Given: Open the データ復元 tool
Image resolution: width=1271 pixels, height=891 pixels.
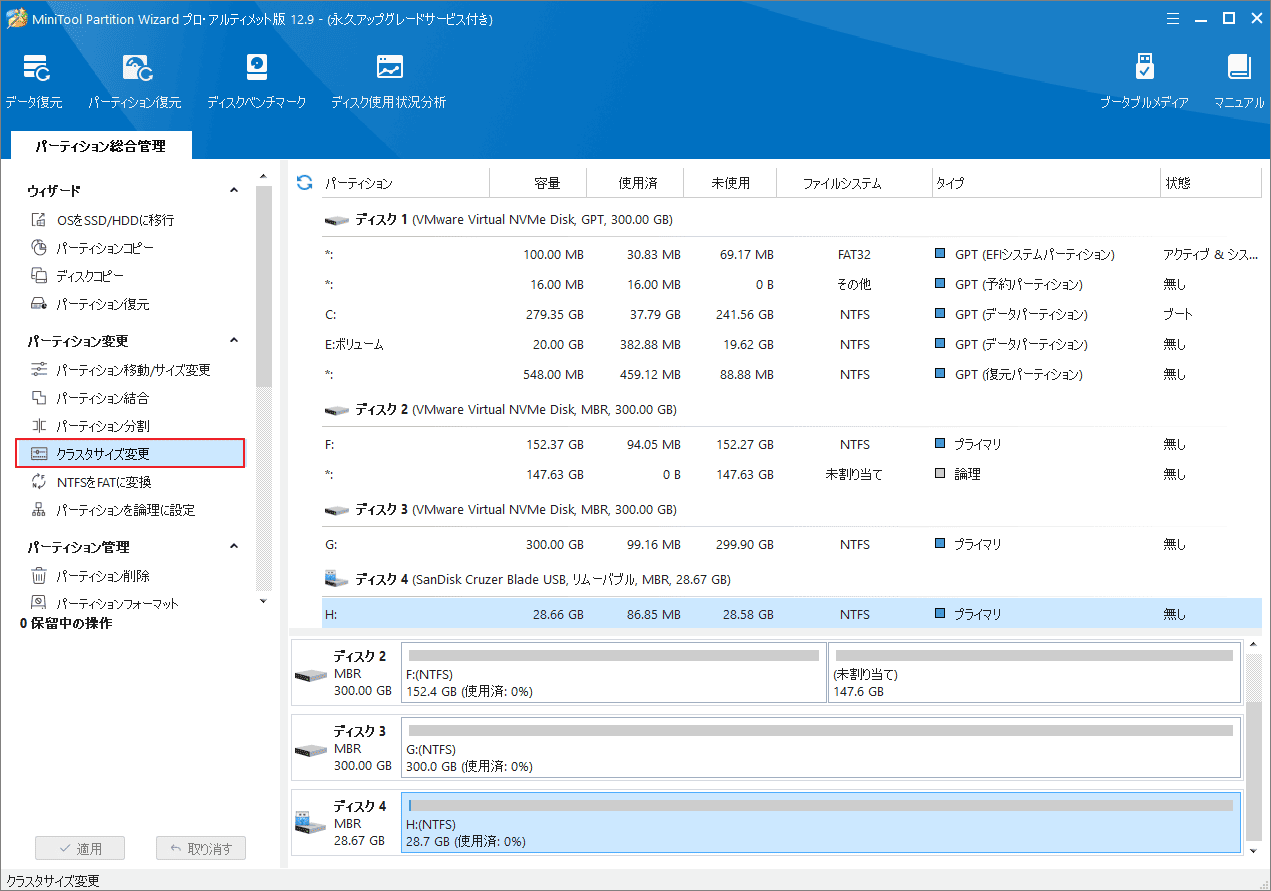Looking at the screenshot, I should (x=34, y=81).
